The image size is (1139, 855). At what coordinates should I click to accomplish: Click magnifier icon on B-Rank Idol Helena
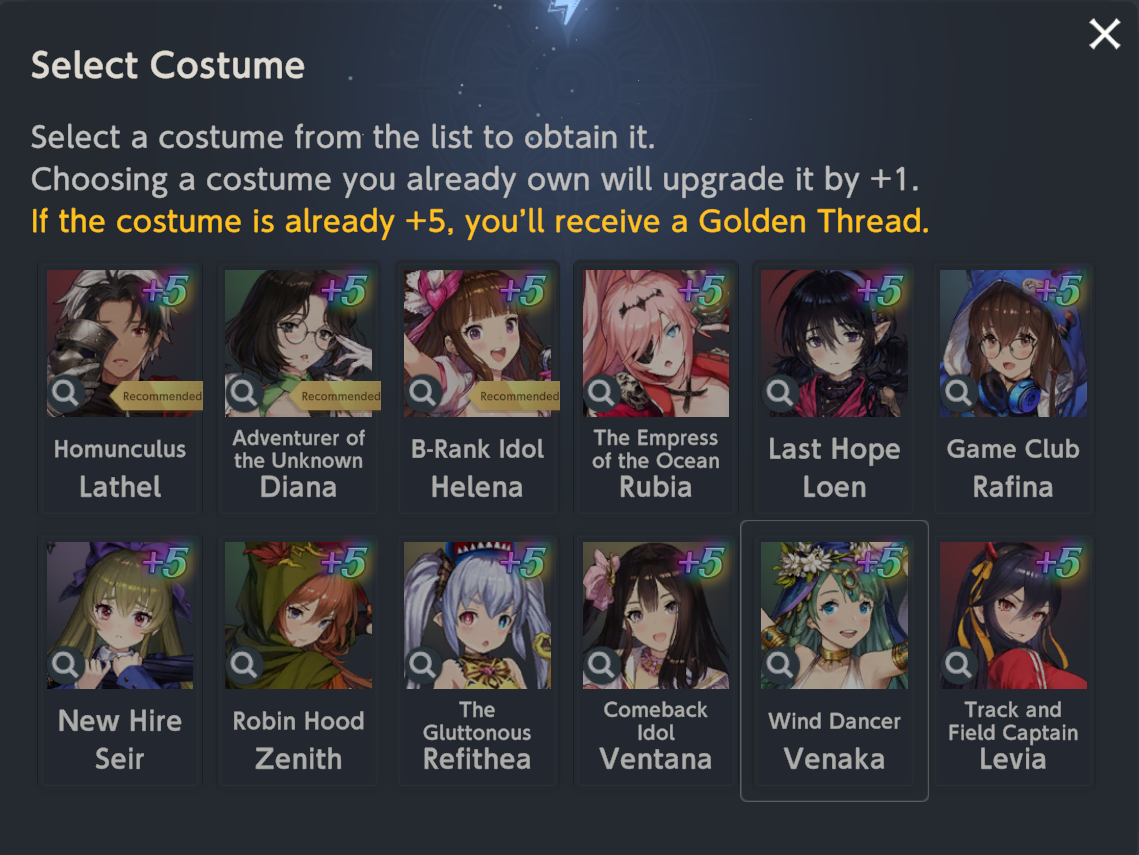pos(423,393)
